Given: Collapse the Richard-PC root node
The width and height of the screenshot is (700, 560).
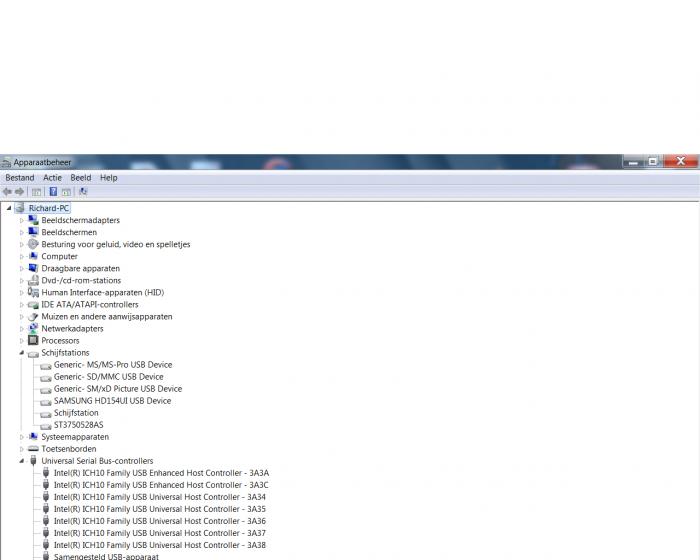Looking at the screenshot, I should (x=9, y=208).
